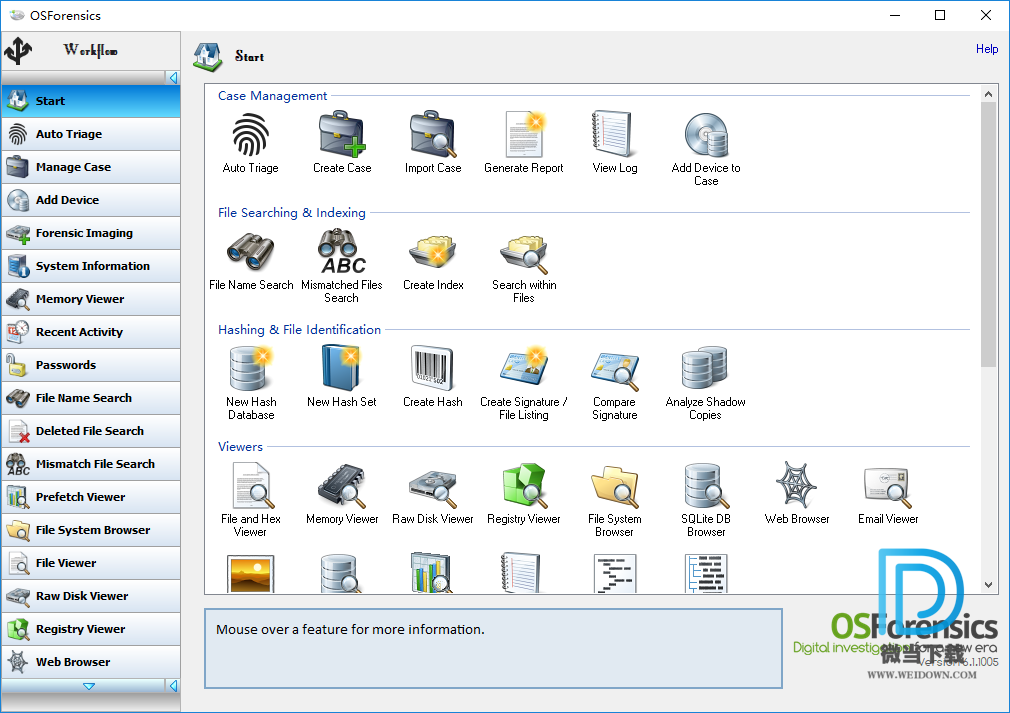Click the Workflow customize arrows icon
The height and width of the screenshot is (713, 1010).
click(x=18, y=51)
